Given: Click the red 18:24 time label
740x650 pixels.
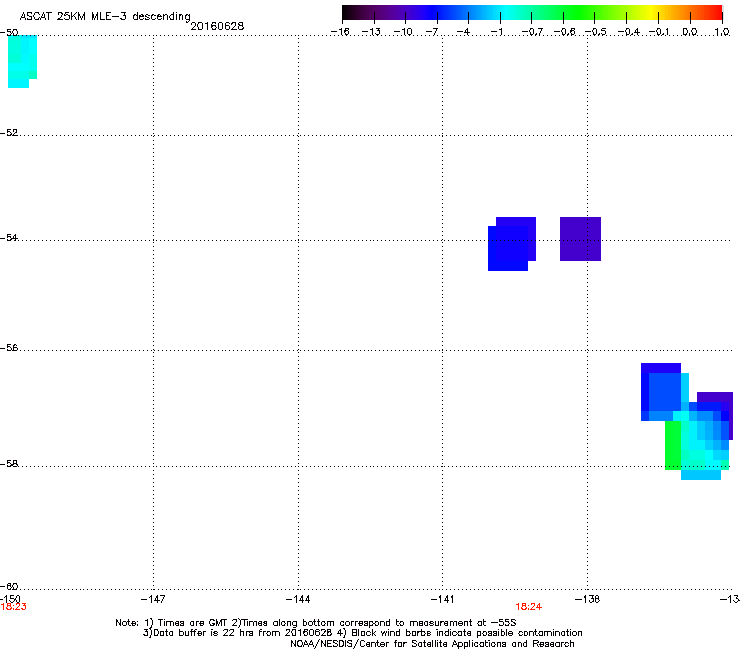Looking at the screenshot, I should (x=529, y=607).
